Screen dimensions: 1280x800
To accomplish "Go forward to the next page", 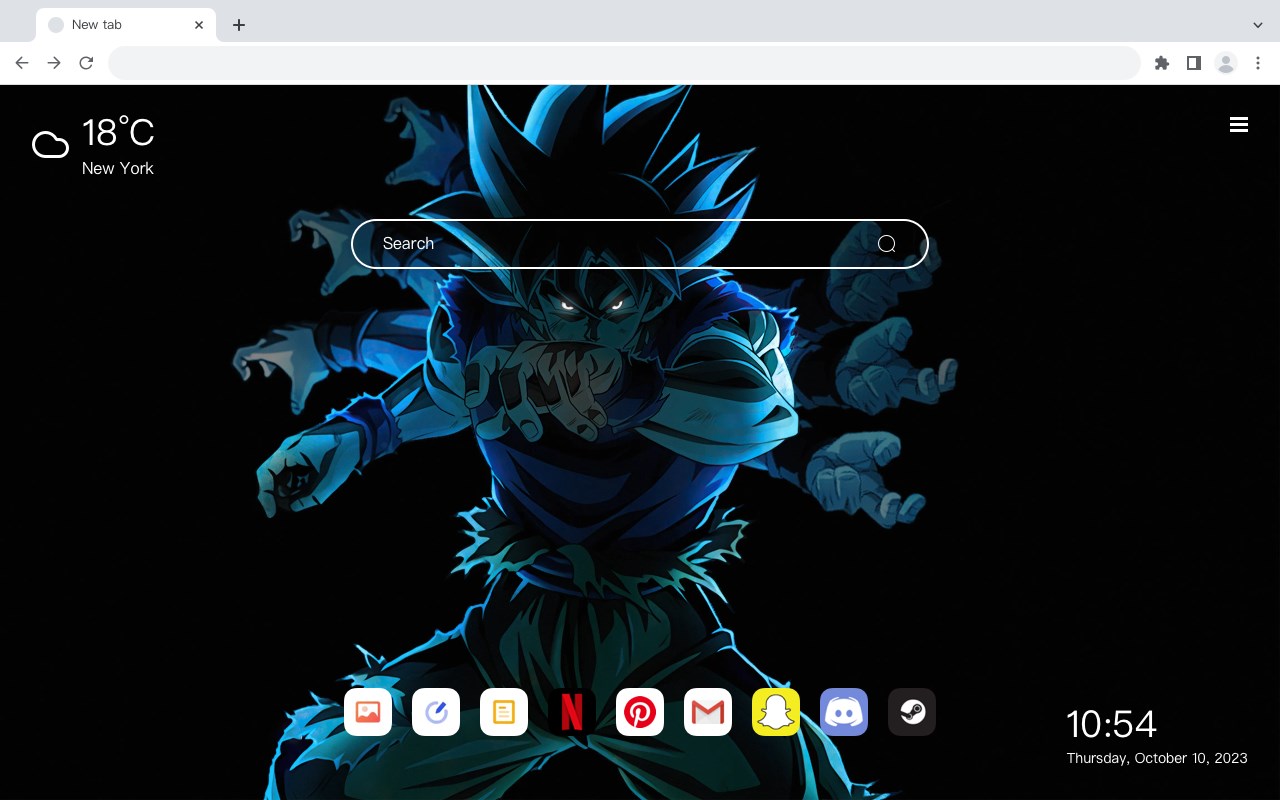I will coord(54,63).
